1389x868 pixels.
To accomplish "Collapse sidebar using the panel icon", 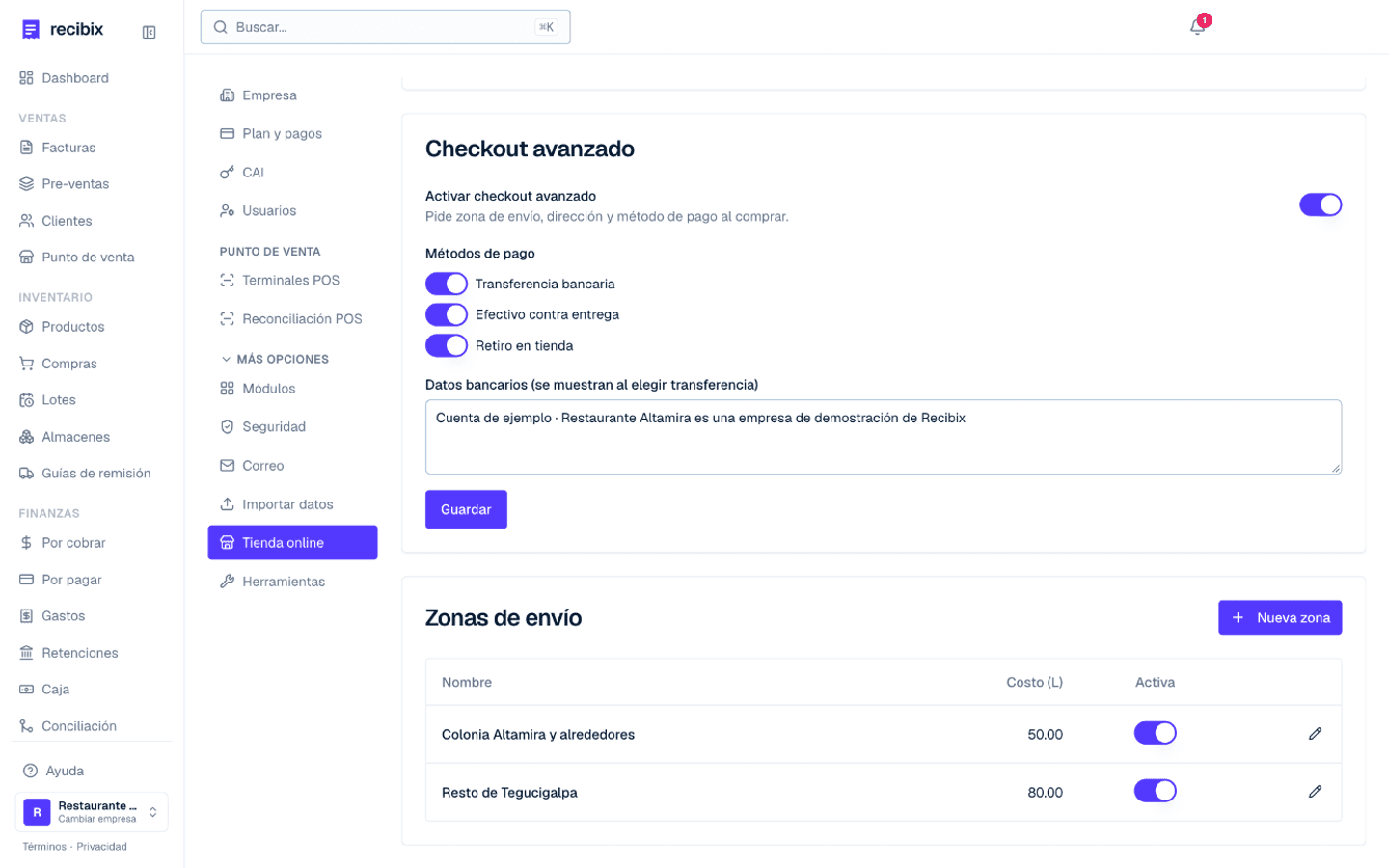I will click(x=150, y=32).
